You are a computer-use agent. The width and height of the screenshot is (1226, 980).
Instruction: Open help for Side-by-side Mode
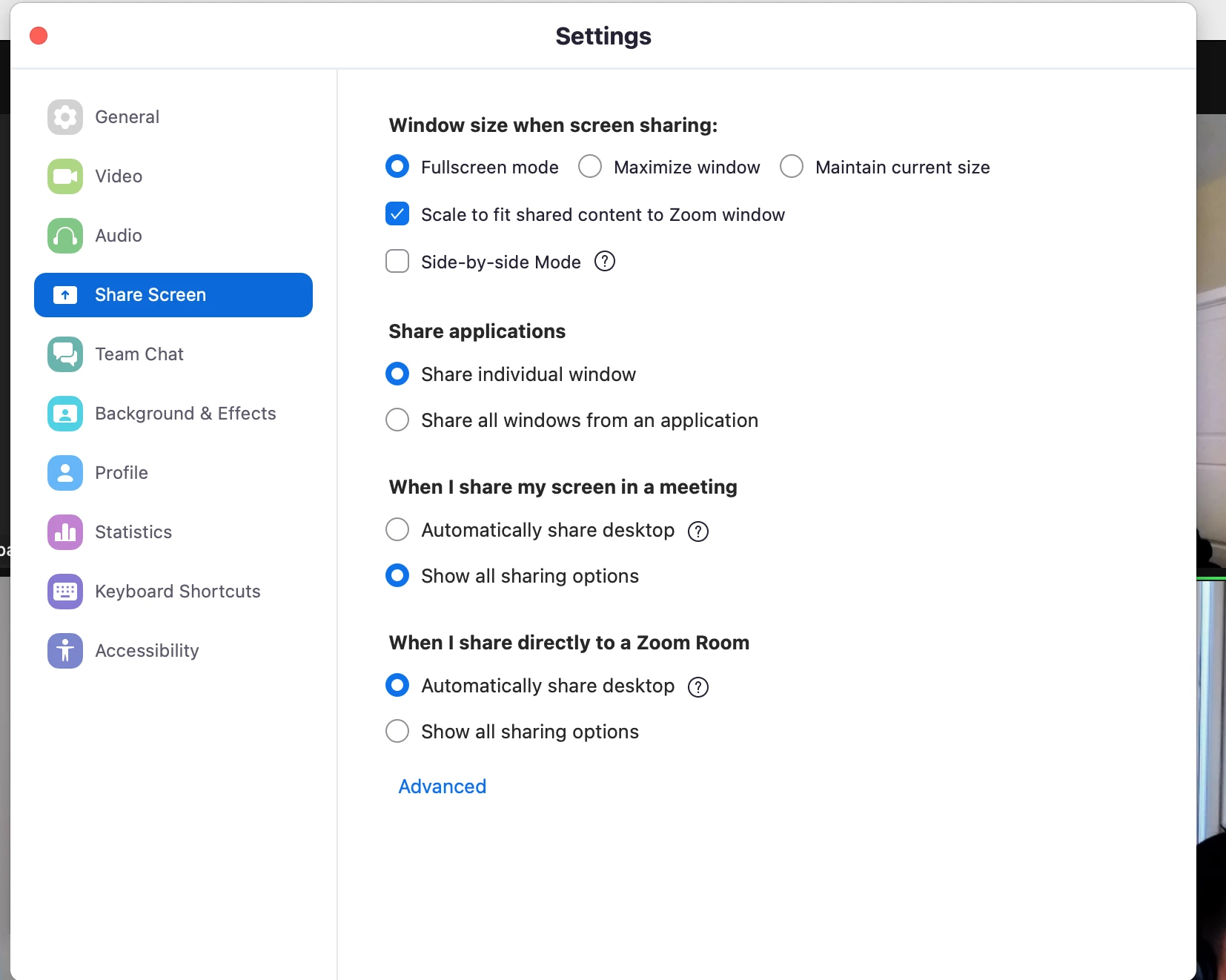pyautogui.click(x=605, y=262)
